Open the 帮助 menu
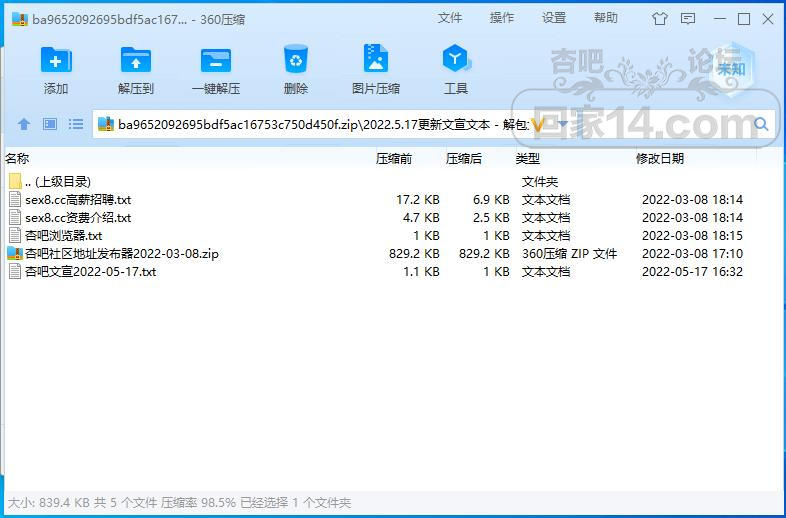Screen dimensions: 786x518 (x=606, y=18)
